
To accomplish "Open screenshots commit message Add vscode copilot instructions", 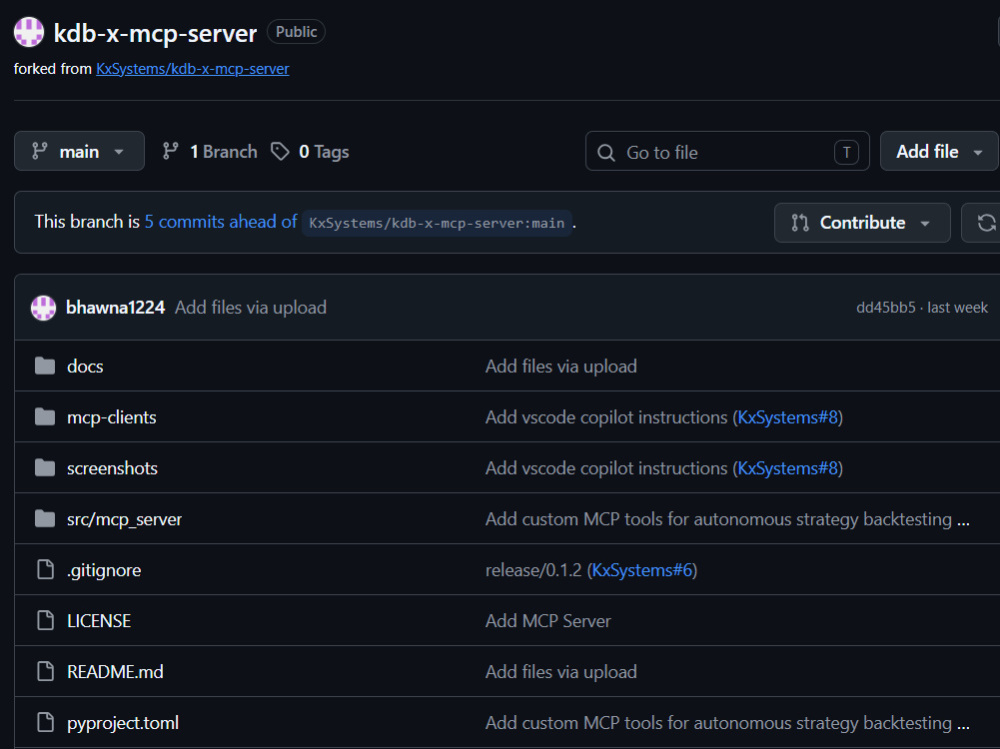I will tap(606, 468).
